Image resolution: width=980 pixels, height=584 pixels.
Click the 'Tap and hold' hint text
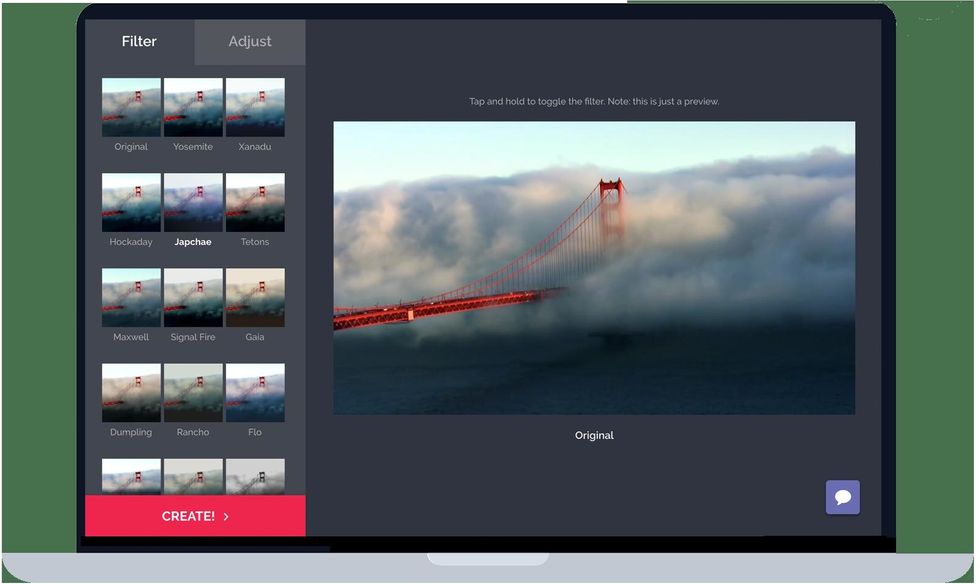tap(594, 101)
